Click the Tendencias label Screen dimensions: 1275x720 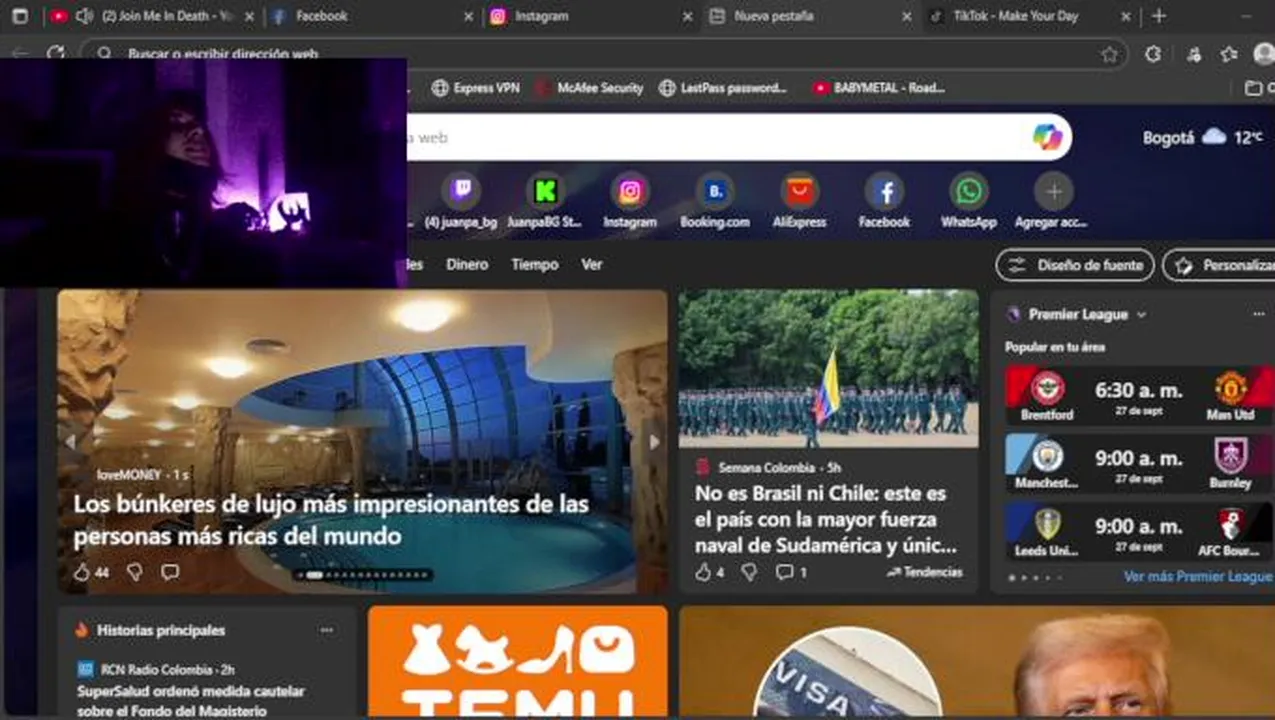click(x=924, y=572)
